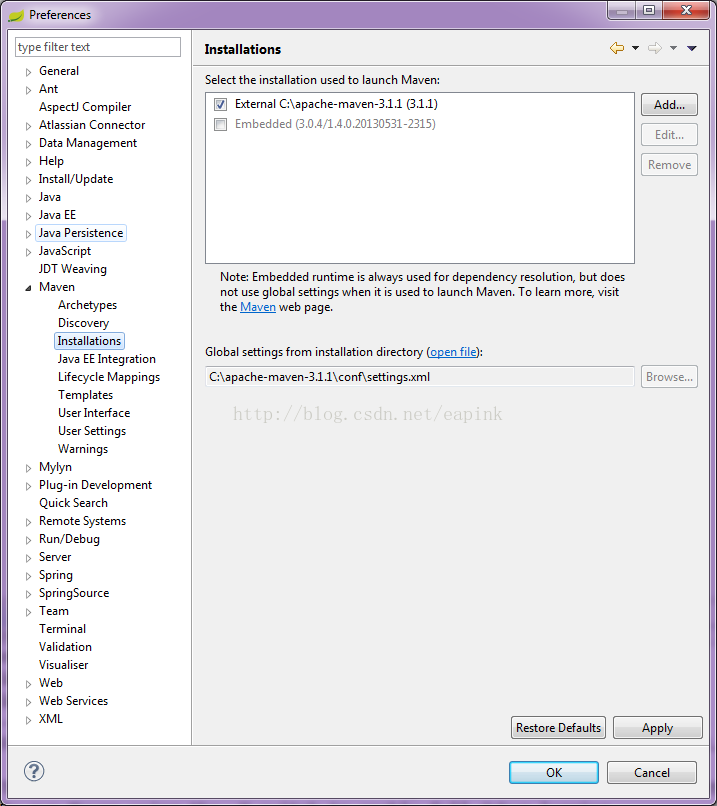Select User Interface under Maven

tap(94, 413)
